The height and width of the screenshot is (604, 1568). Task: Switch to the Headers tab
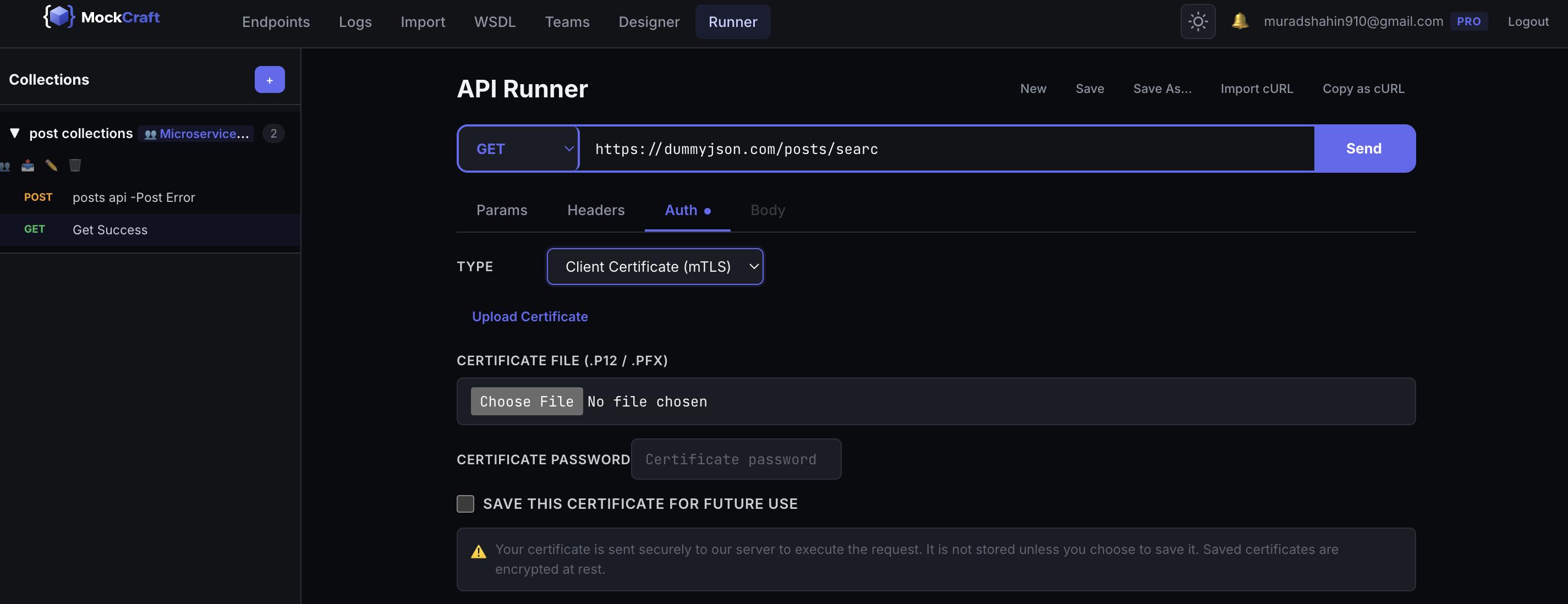point(595,210)
